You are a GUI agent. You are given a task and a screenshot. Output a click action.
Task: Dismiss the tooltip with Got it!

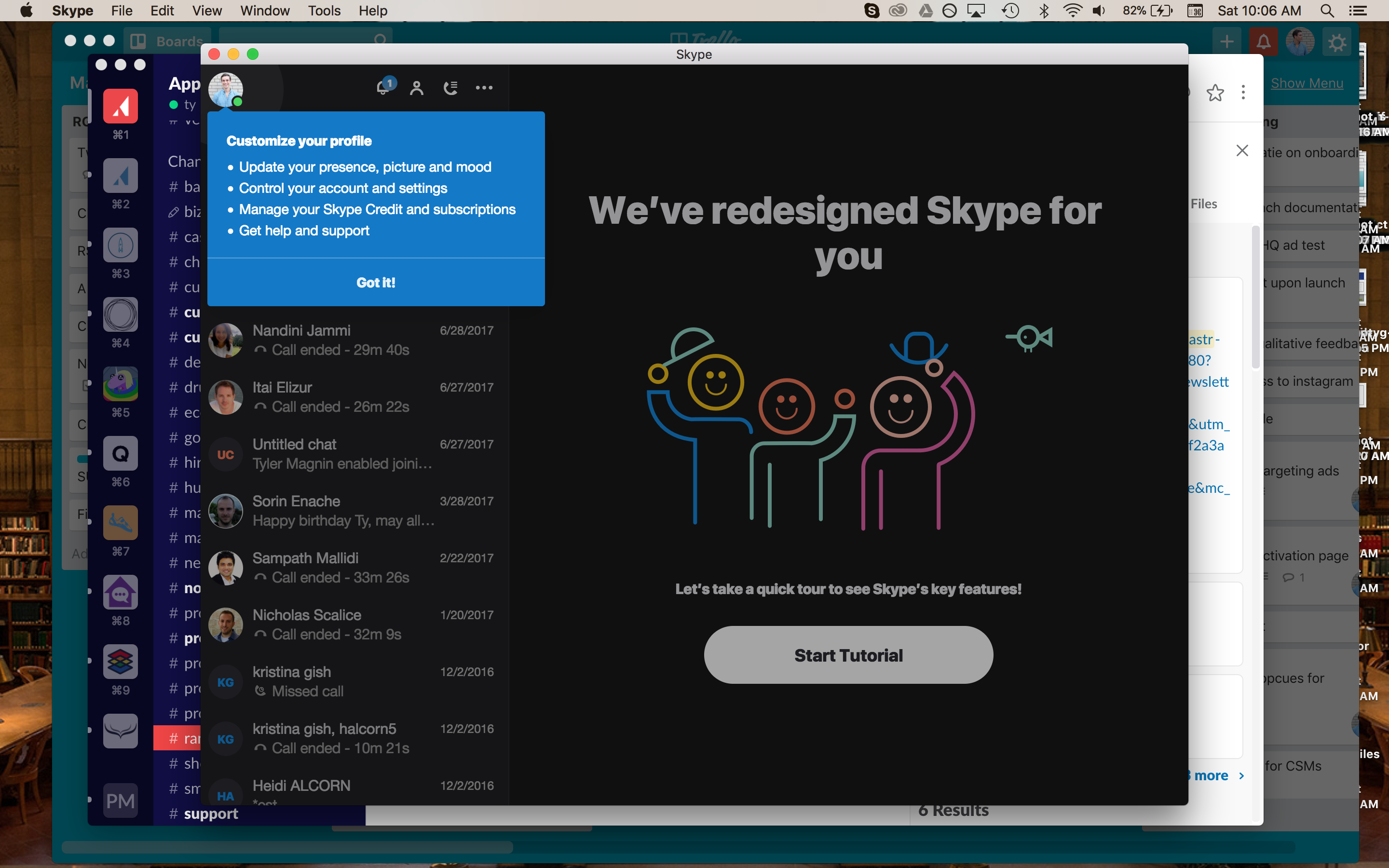[376, 283]
